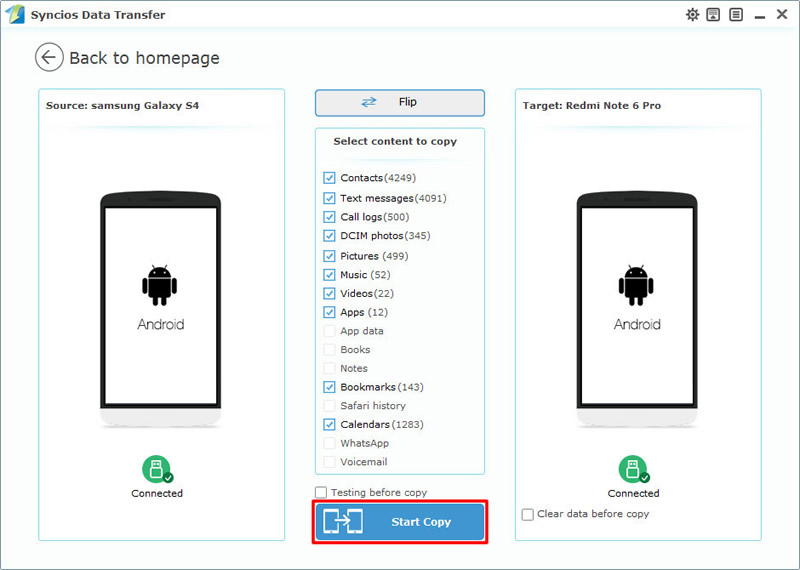The width and height of the screenshot is (800, 570).
Task: Uncheck the Calendars checkbox
Action: (x=329, y=425)
